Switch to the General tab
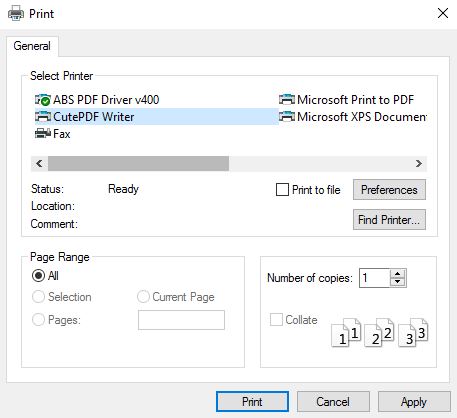Image resolution: width=457 pixels, height=418 pixels. (32, 46)
